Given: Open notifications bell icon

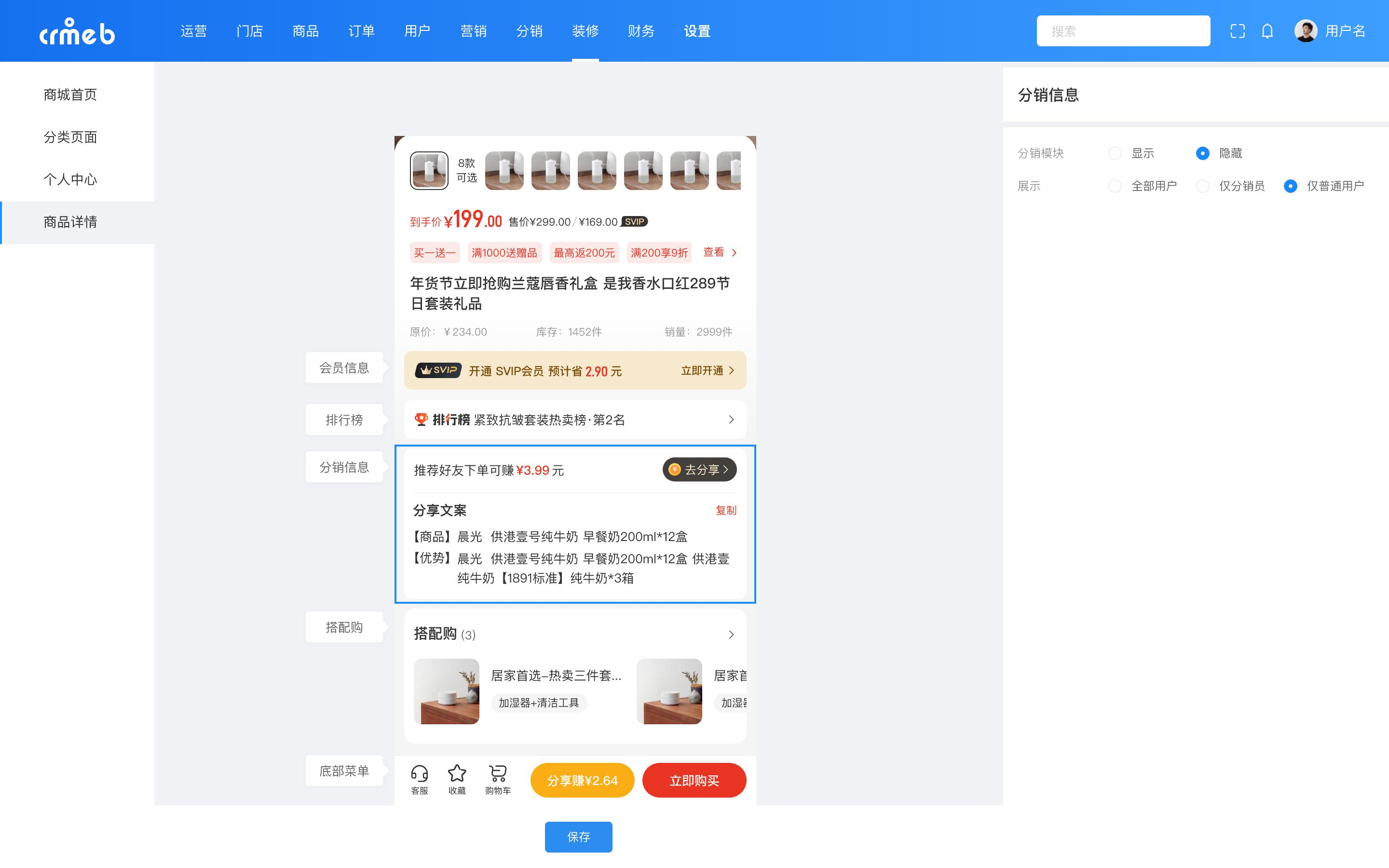Looking at the screenshot, I should pyautogui.click(x=1267, y=31).
